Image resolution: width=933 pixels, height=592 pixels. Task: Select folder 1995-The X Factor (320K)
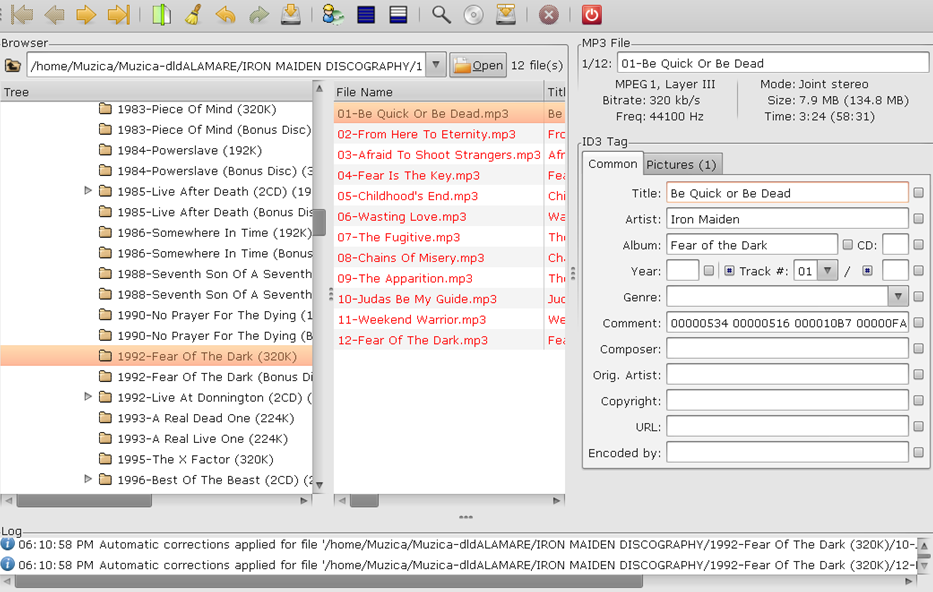(195, 459)
